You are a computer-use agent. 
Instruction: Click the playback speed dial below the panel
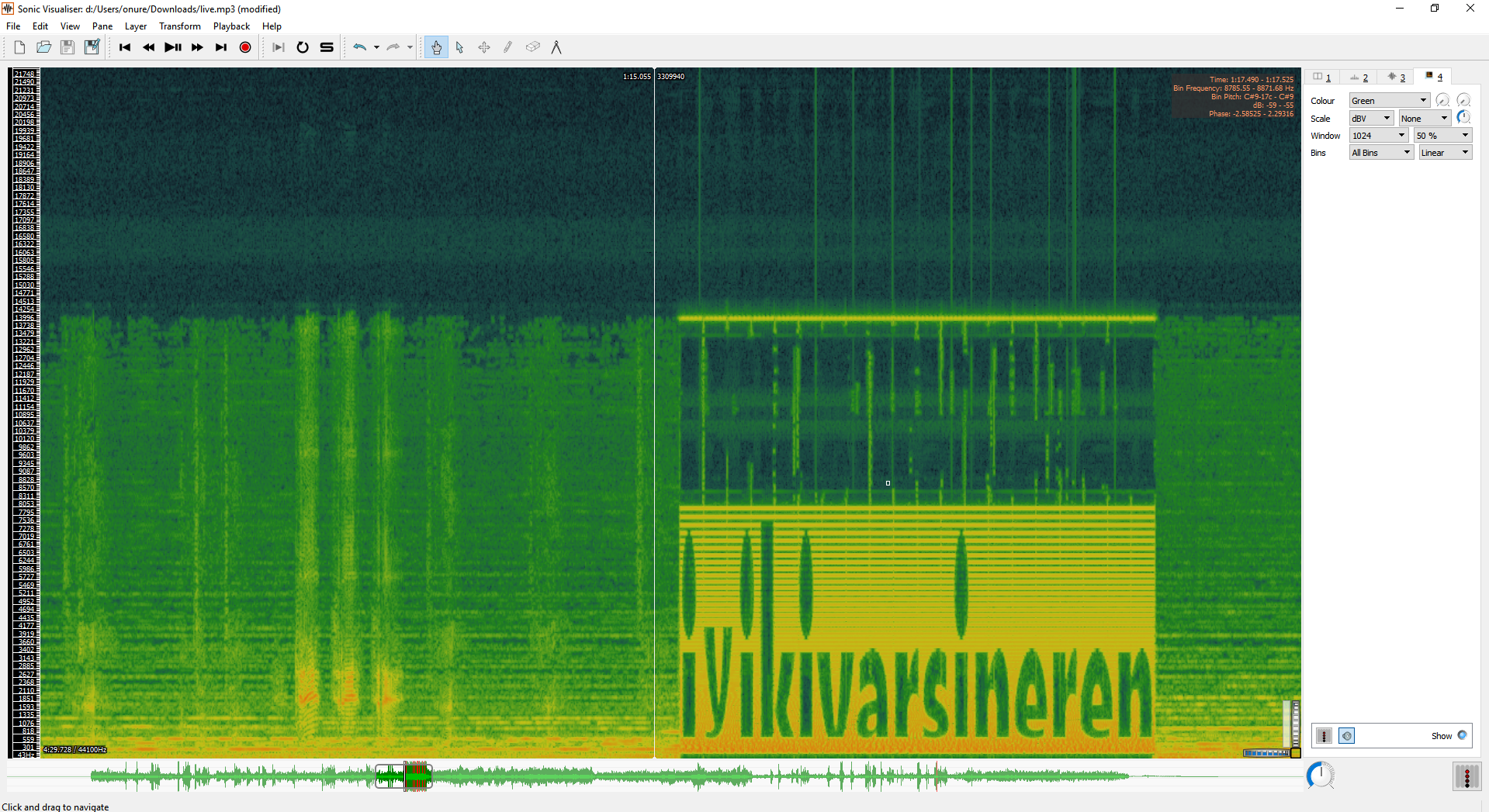pyautogui.click(x=1320, y=776)
